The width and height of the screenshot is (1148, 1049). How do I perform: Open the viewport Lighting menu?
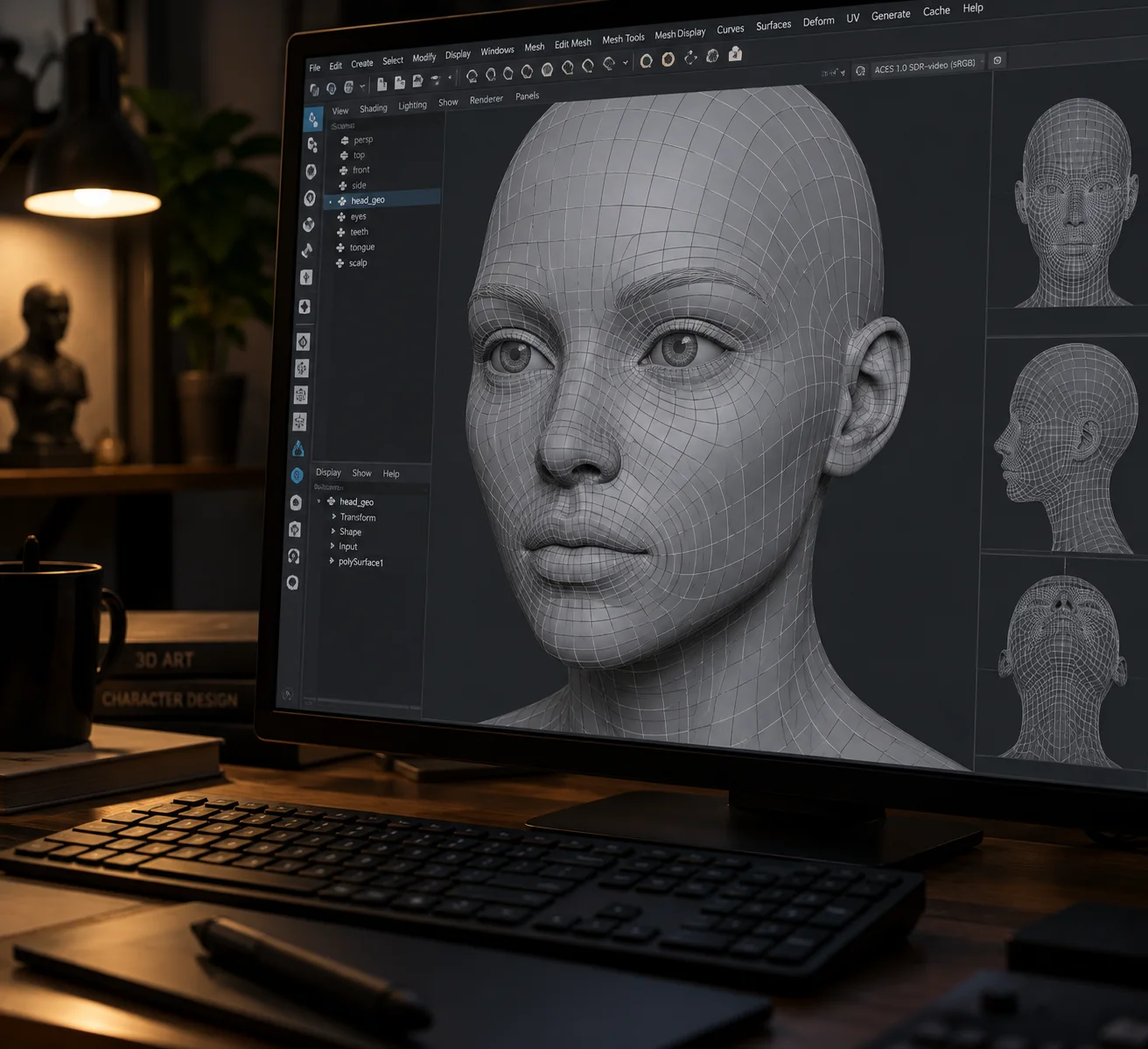coord(412,105)
